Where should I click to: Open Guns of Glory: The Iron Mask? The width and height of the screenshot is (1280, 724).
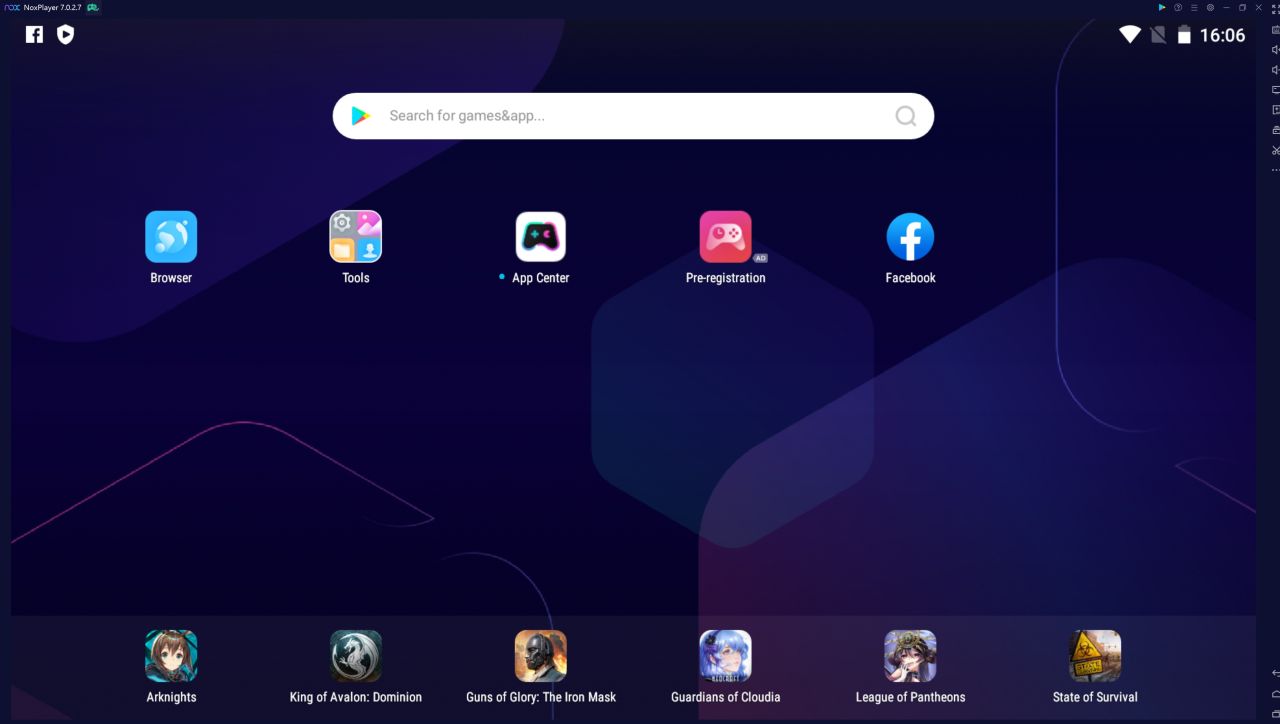click(541, 656)
